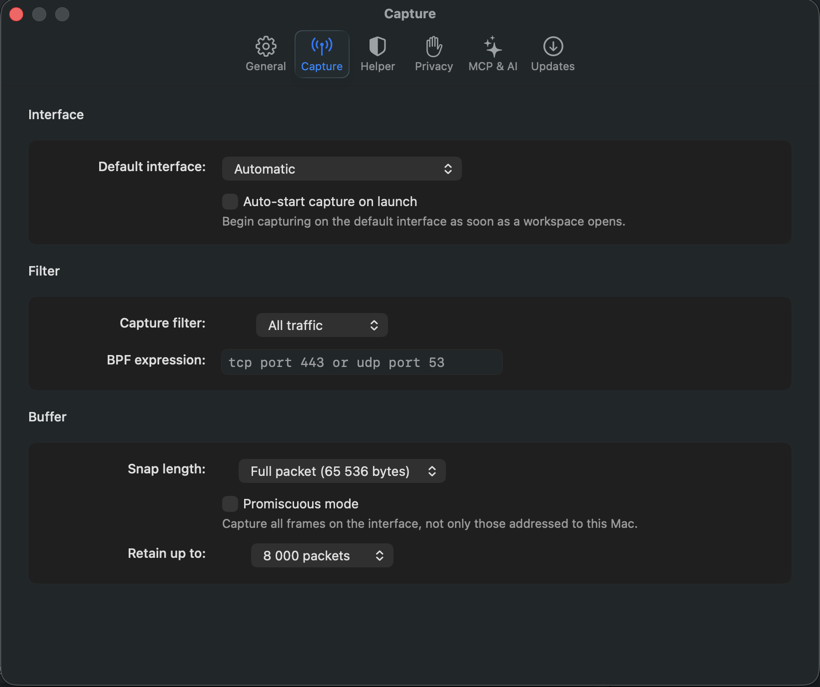Click the Filter section heading

click(x=44, y=271)
